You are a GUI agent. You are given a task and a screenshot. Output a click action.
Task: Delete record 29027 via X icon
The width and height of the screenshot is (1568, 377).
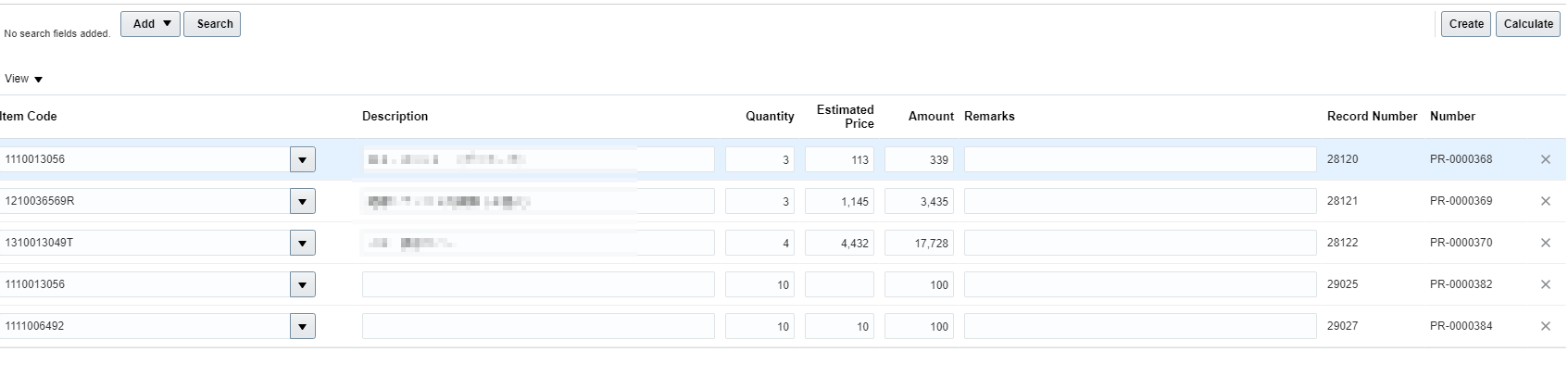1545,326
